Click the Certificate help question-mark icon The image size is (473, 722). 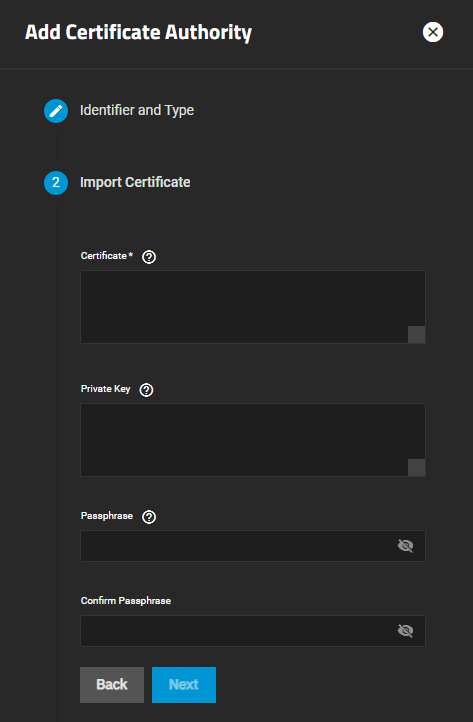tap(149, 256)
